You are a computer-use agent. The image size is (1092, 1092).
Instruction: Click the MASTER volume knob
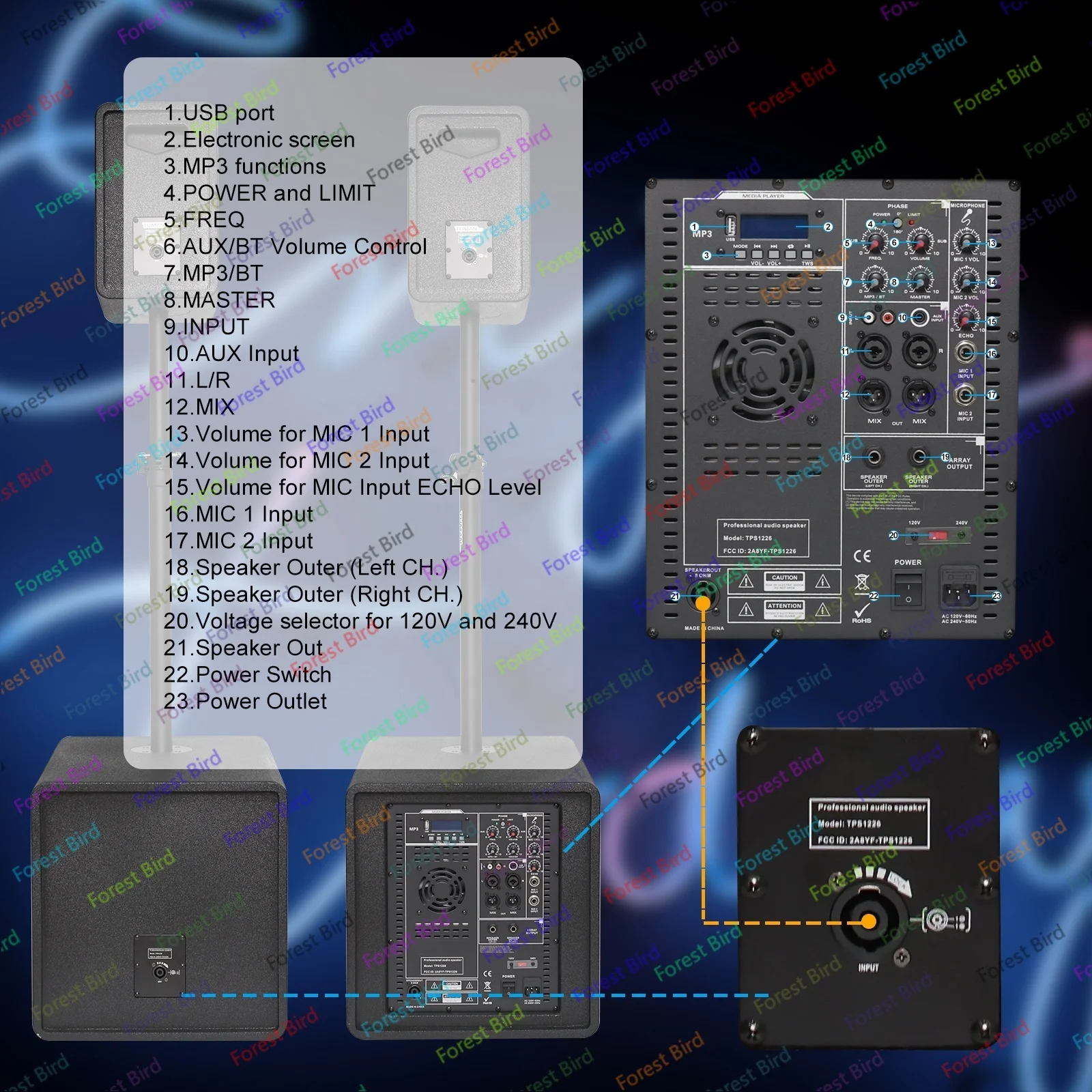pyautogui.click(x=920, y=281)
